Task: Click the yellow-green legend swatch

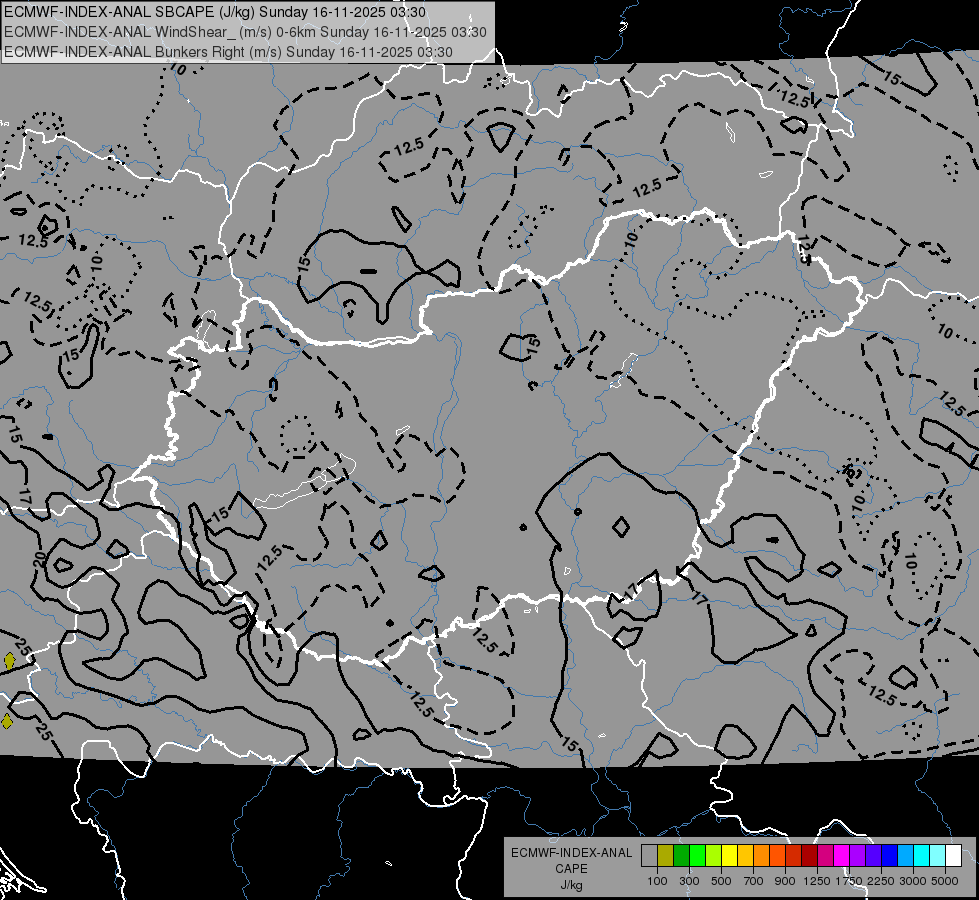Action: click(714, 856)
